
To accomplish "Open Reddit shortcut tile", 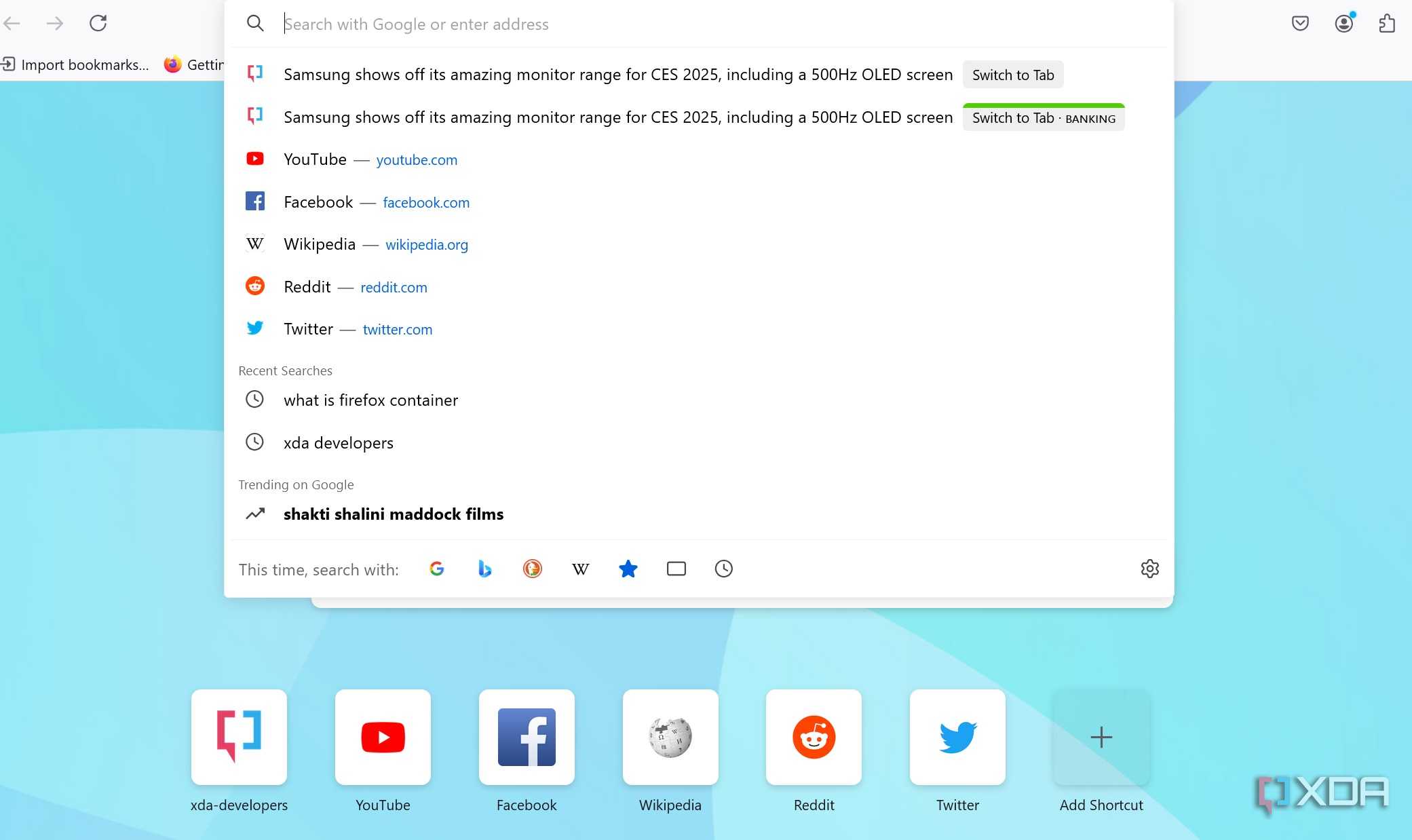I will click(814, 737).
